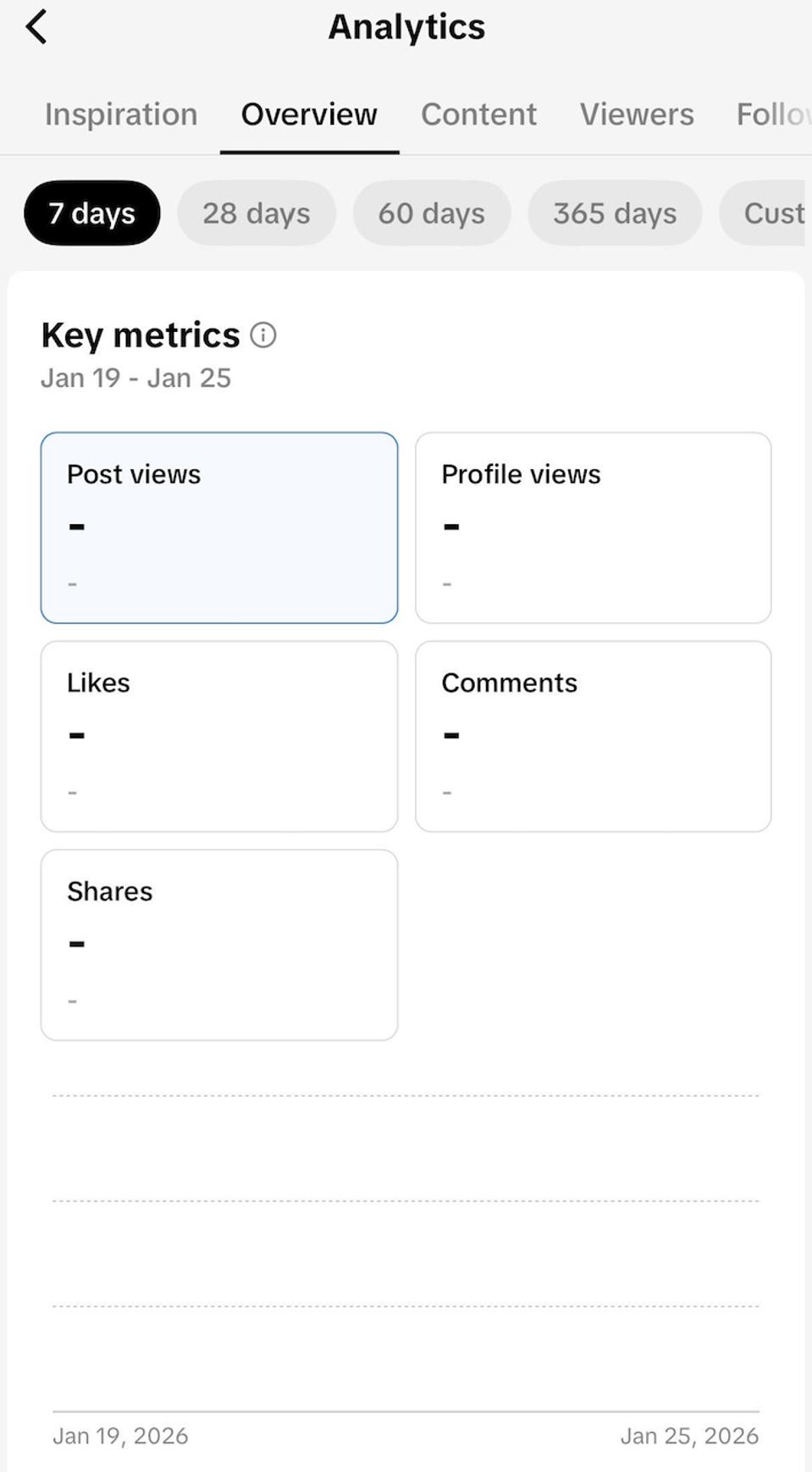Choose the 28 days time range

(256, 213)
